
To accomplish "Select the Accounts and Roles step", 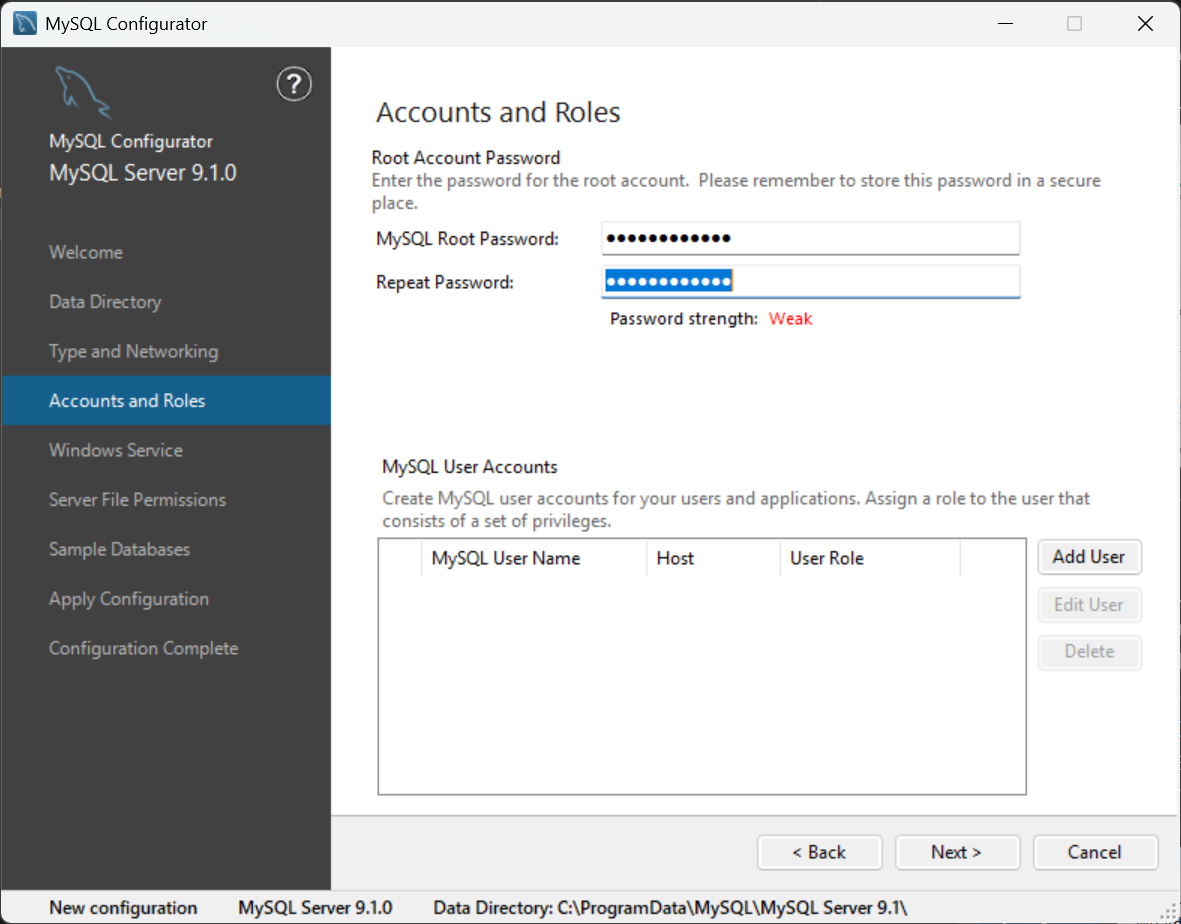I will [127, 401].
